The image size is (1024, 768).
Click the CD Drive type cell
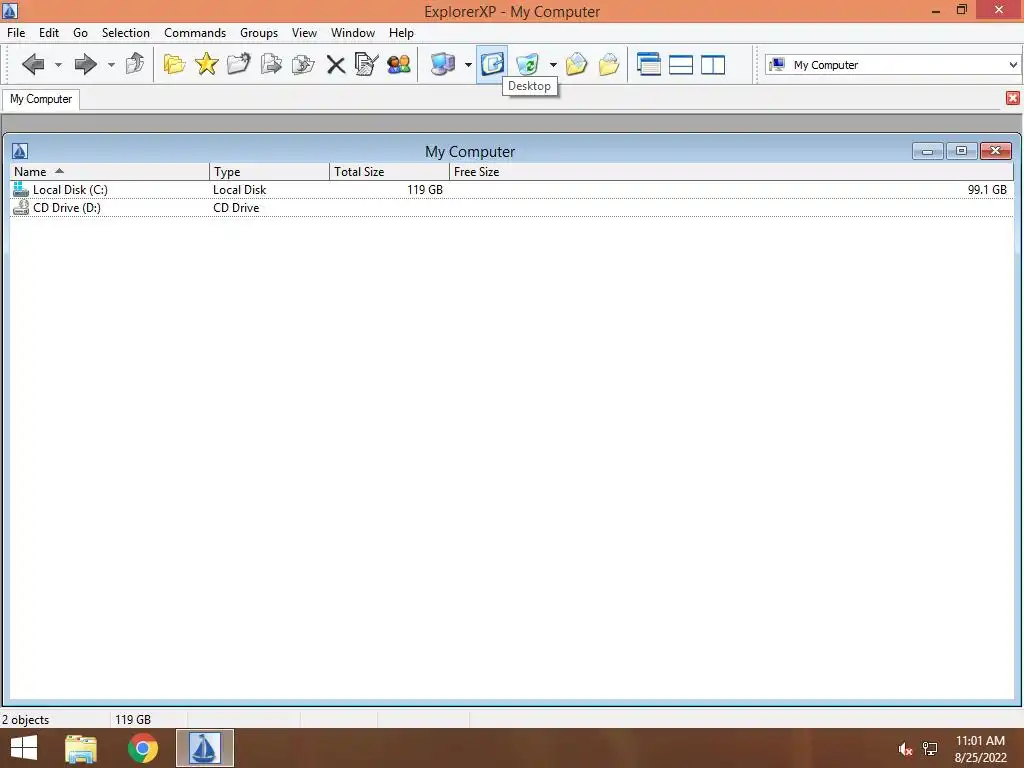236,208
